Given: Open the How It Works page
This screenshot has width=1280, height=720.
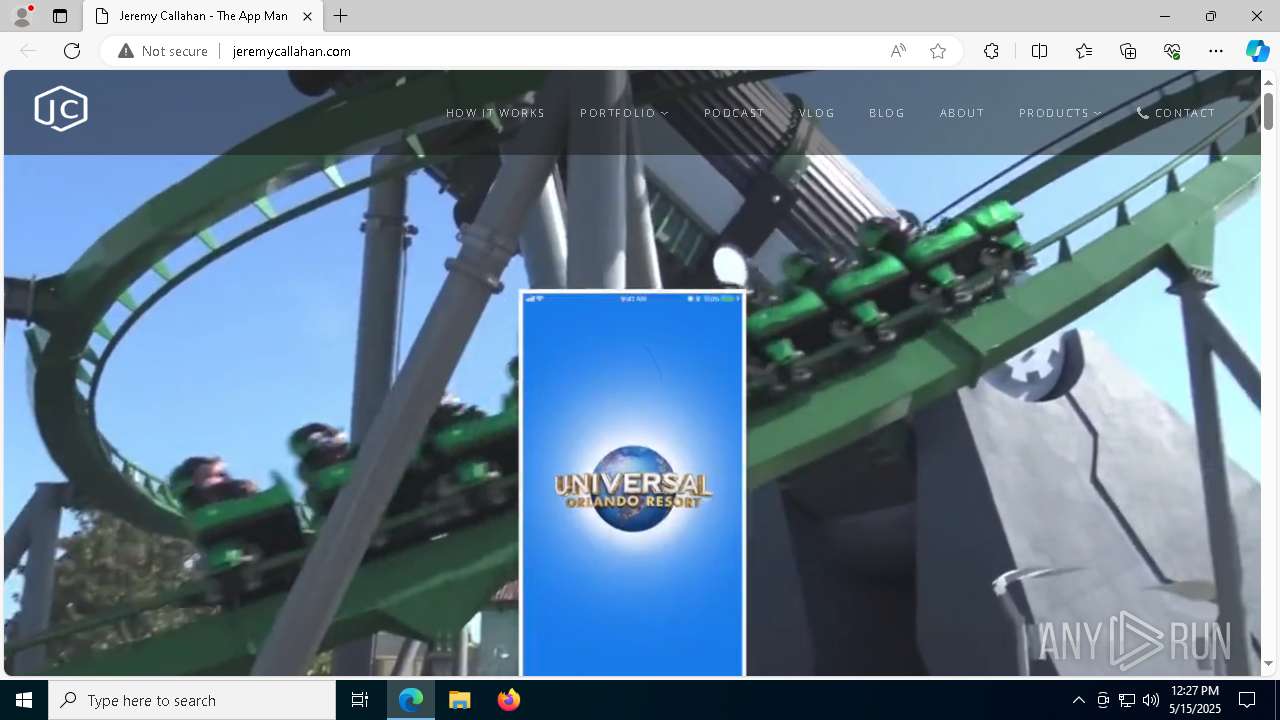Looking at the screenshot, I should 495,113.
